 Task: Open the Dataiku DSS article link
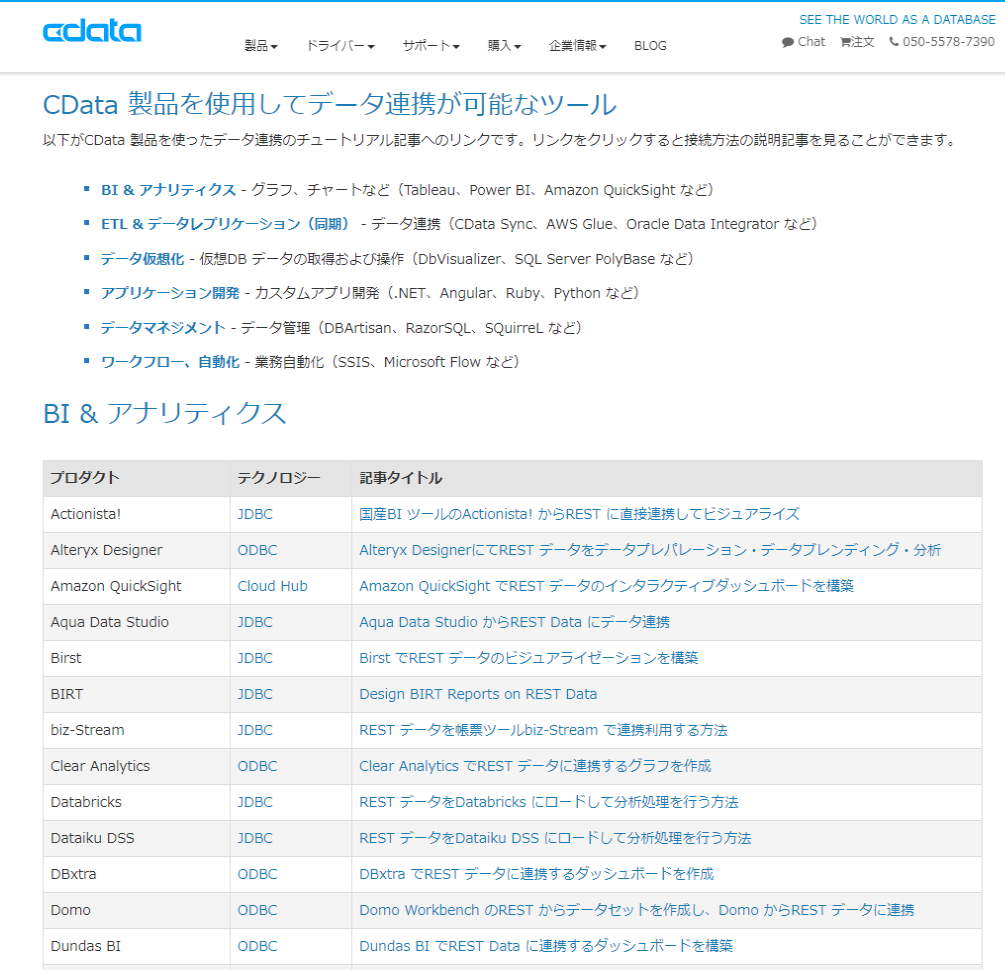point(555,838)
